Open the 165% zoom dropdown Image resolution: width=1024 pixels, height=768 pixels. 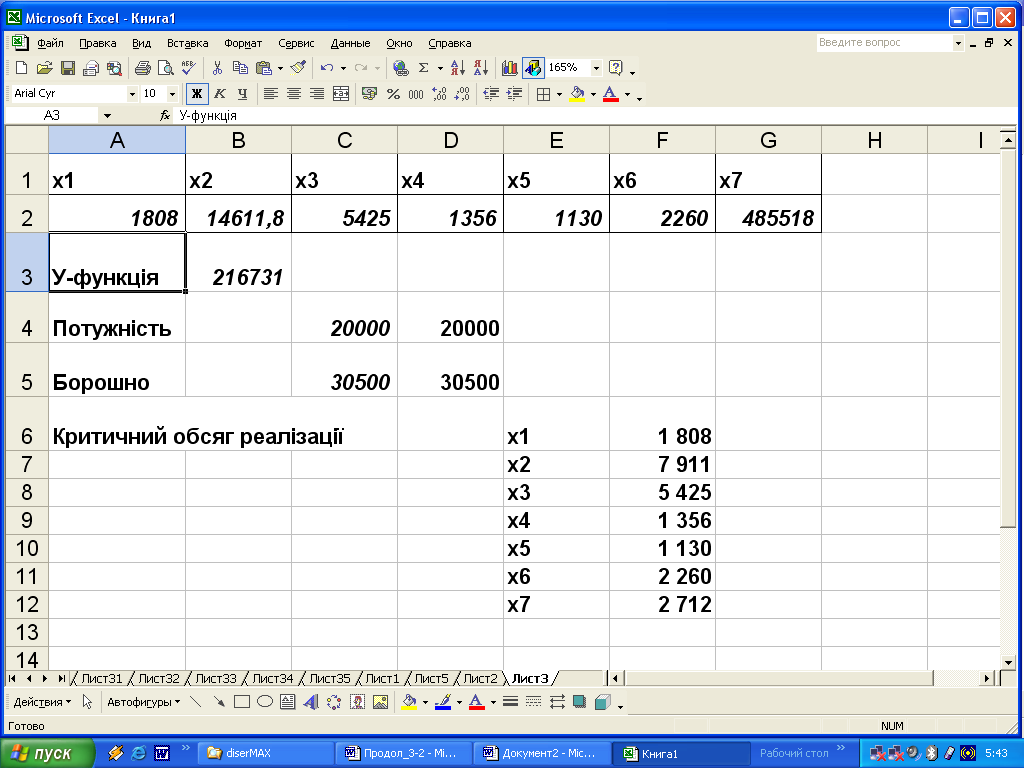point(596,68)
